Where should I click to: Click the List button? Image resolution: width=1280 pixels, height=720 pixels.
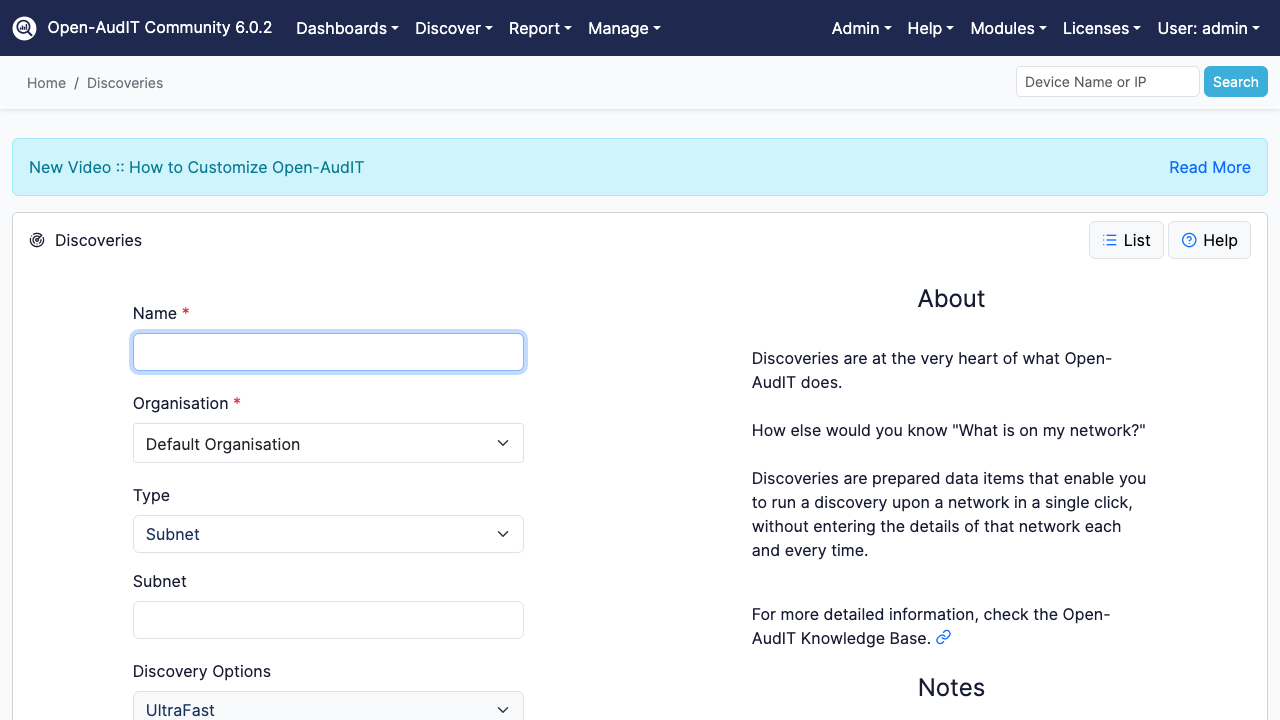(x=1126, y=240)
